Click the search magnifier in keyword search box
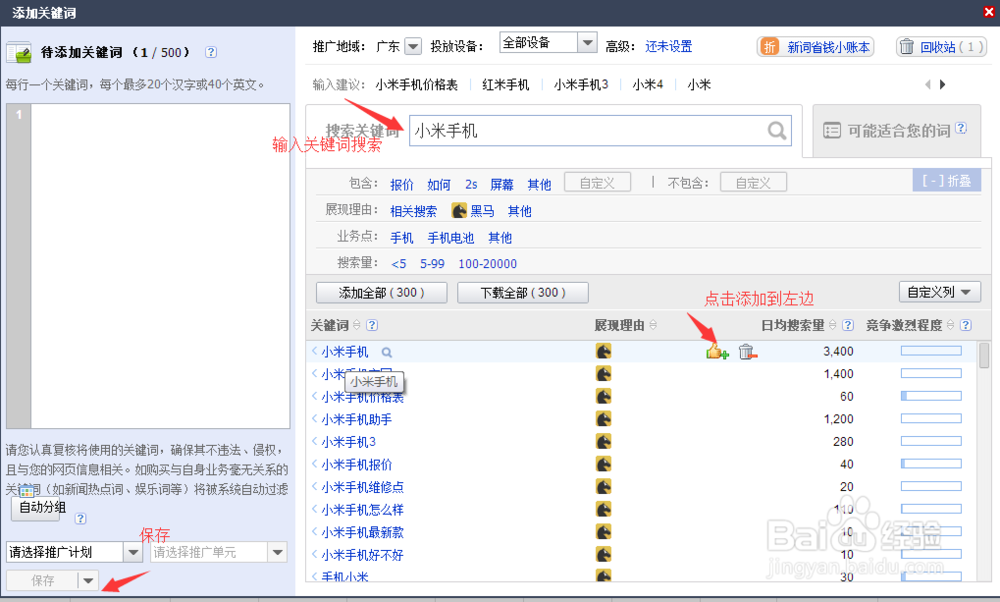 pyautogui.click(x=777, y=131)
